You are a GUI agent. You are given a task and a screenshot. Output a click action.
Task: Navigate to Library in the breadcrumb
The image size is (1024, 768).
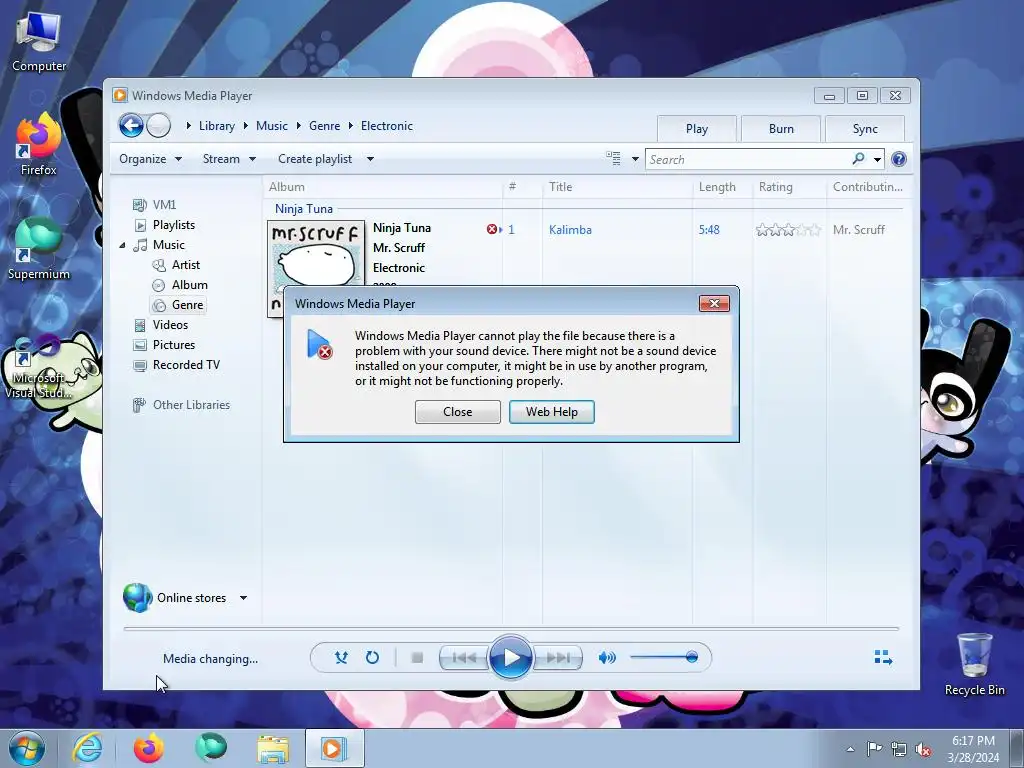(217, 126)
